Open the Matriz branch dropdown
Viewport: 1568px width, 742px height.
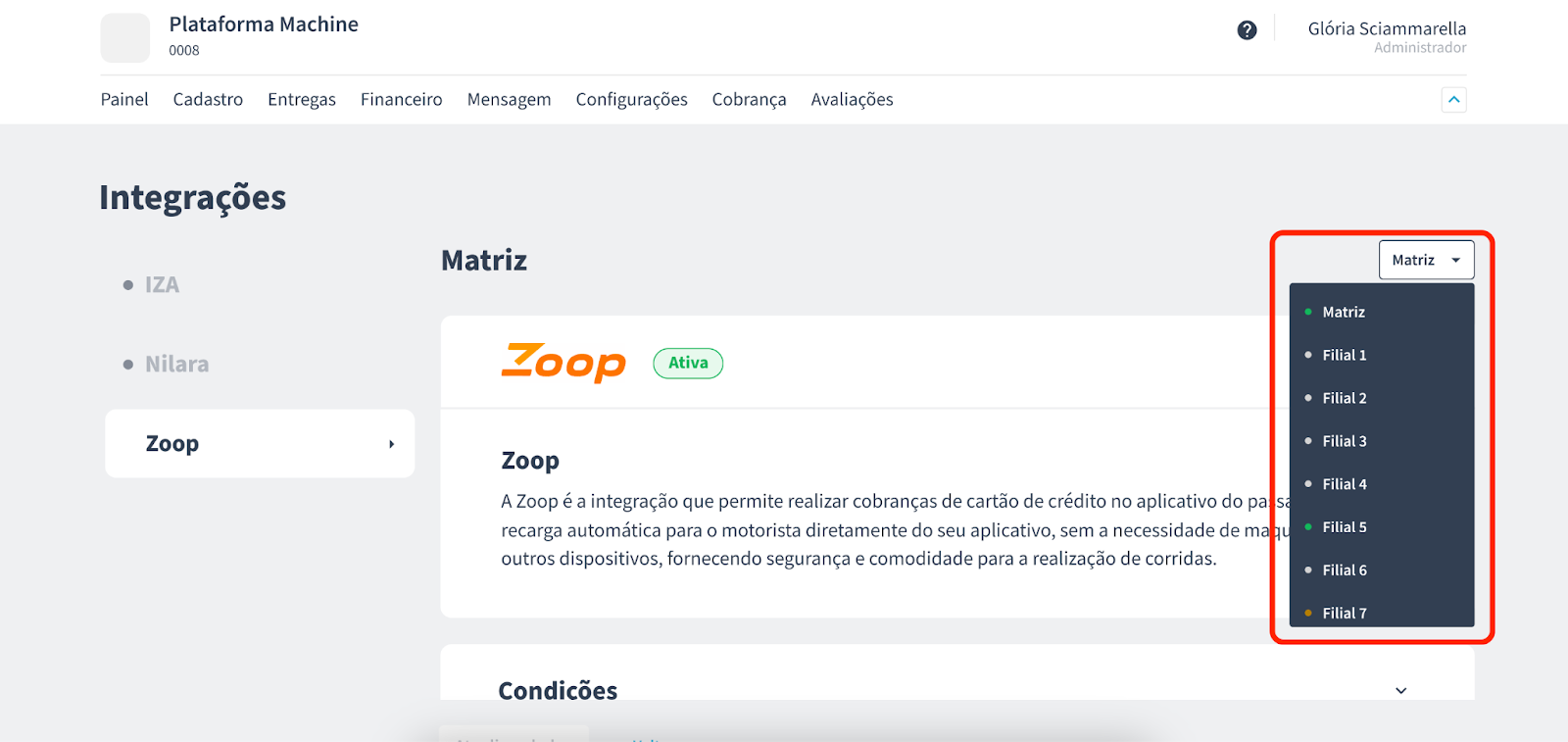click(1426, 260)
